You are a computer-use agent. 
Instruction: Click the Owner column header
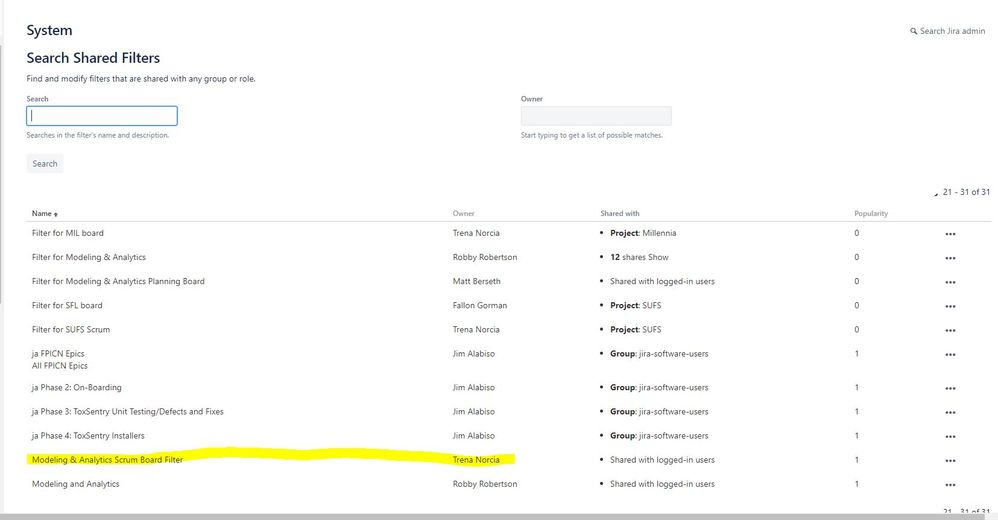[463, 214]
